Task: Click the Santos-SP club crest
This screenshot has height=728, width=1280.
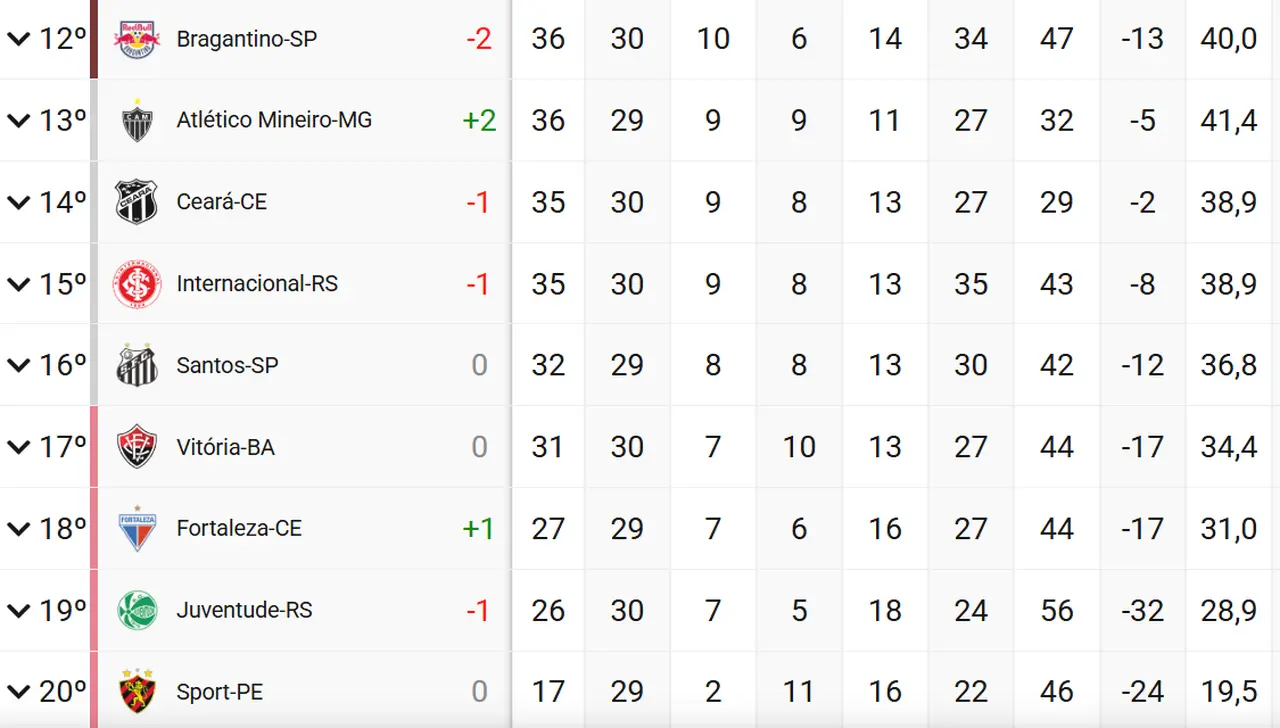Action: tap(136, 365)
